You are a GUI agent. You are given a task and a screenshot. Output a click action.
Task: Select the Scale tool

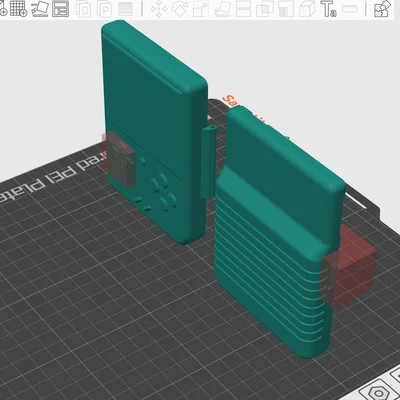point(201,9)
